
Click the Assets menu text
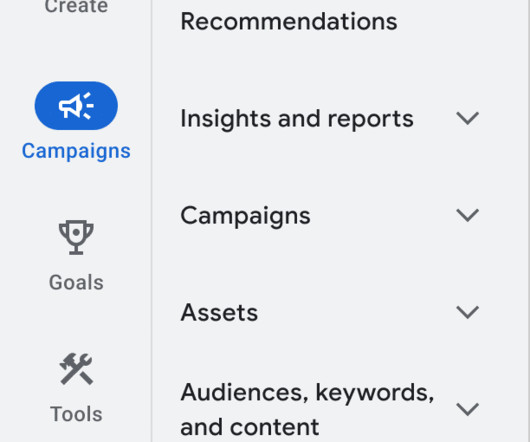point(219,313)
